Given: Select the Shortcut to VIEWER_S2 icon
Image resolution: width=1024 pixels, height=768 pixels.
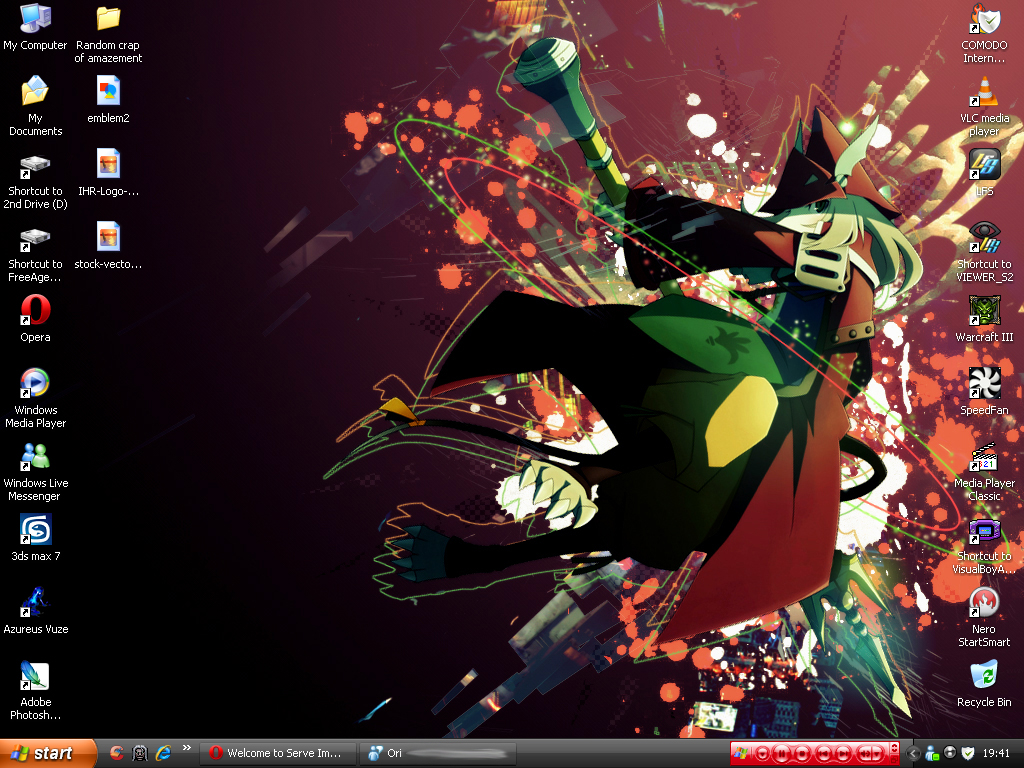Looking at the screenshot, I should click(x=984, y=252).
